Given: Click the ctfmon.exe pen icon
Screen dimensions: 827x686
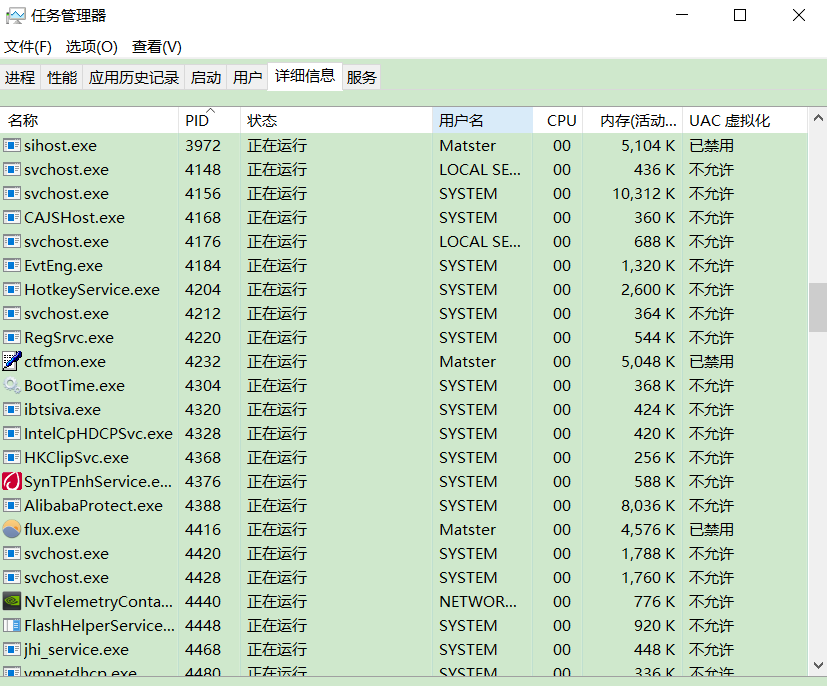Looking at the screenshot, I should coord(12,361).
